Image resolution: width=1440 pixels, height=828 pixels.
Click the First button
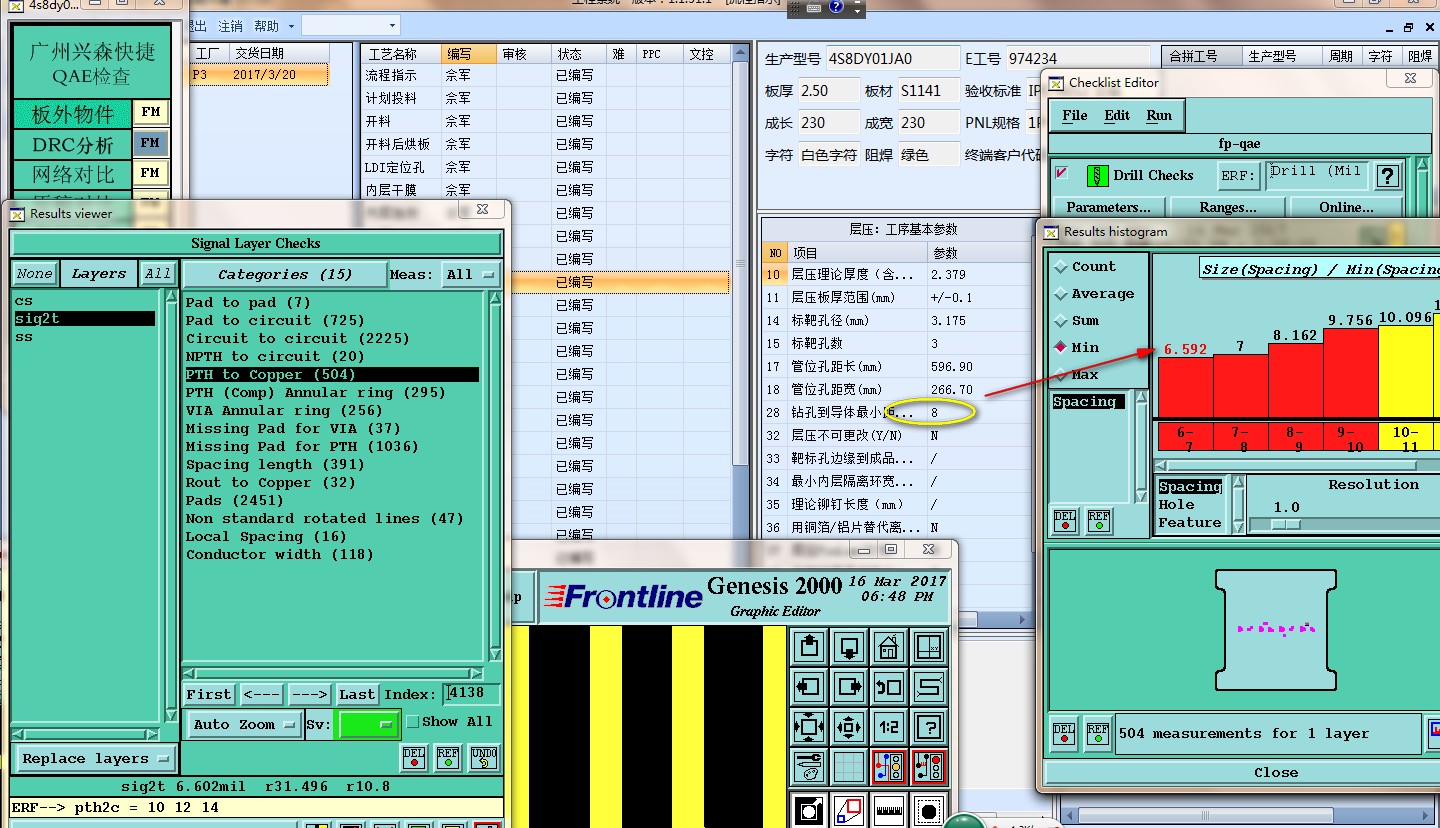pyautogui.click(x=209, y=694)
